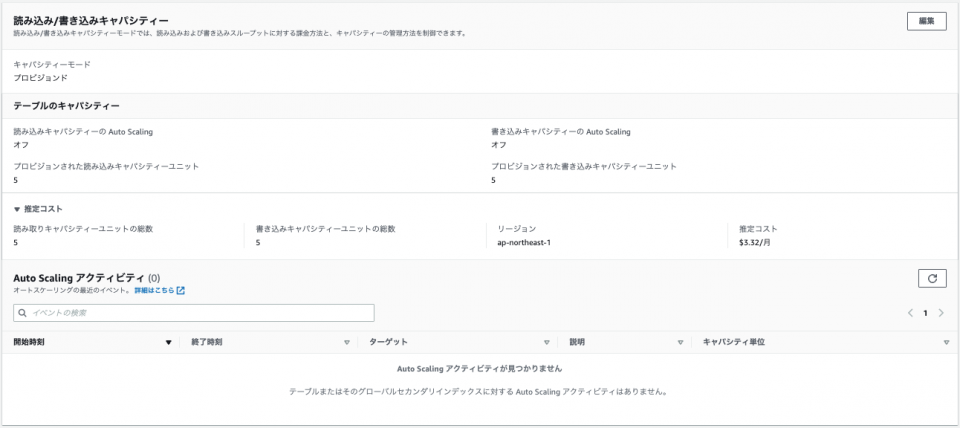Viewport: 960px width, 428px height.
Task: Go to the next page of activities
Action: tap(941, 313)
